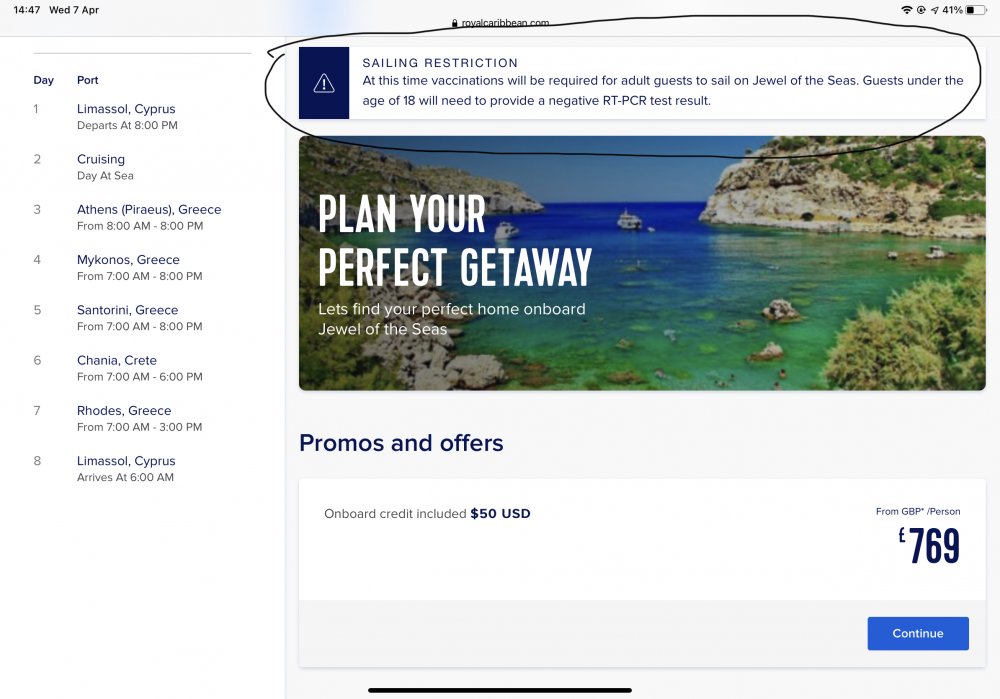
Task: Select day 6 Chania, Crete port
Action: click(140, 368)
